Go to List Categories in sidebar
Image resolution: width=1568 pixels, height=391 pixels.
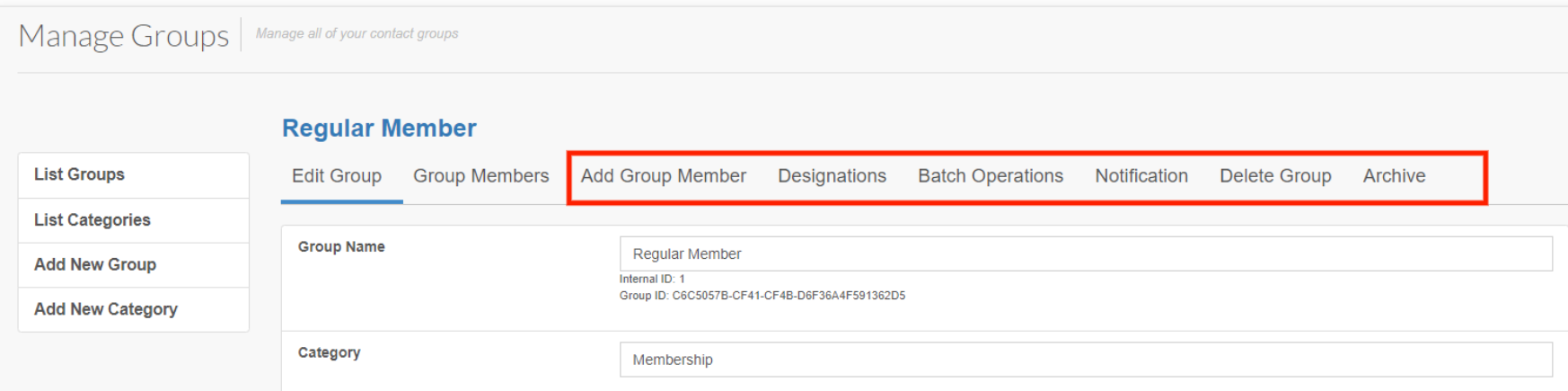point(92,220)
